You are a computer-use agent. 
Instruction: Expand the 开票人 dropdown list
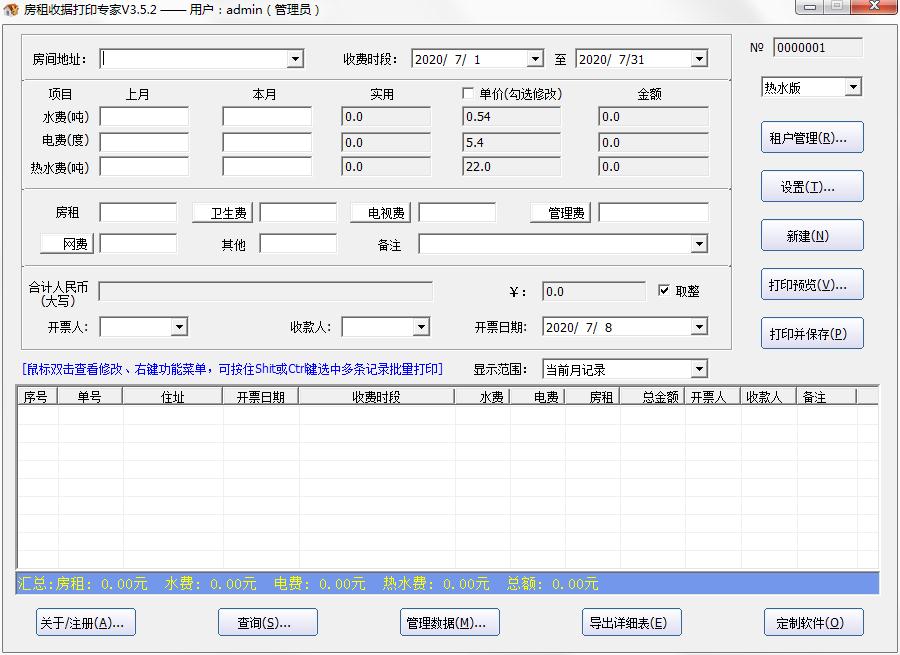point(179,327)
